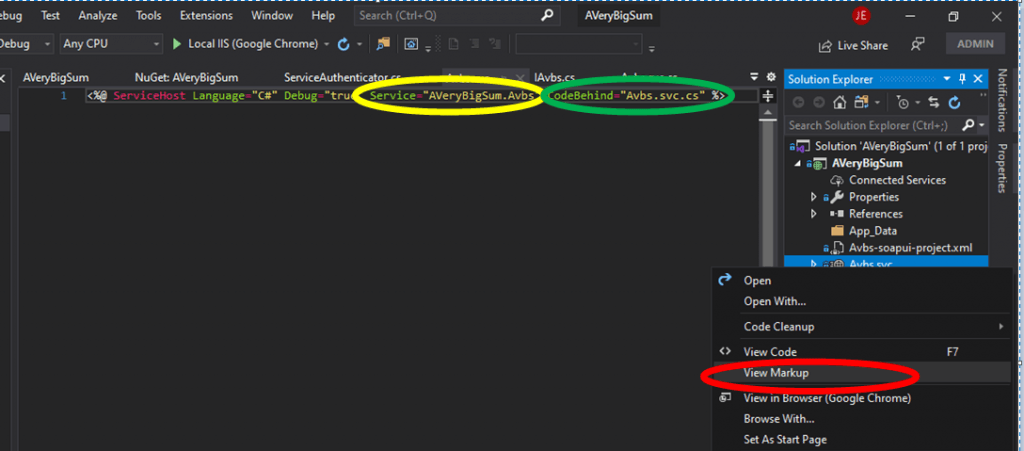This screenshot has height=451, width=1024.
Task: Open the Find in Files folder icon
Action: point(383,44)
